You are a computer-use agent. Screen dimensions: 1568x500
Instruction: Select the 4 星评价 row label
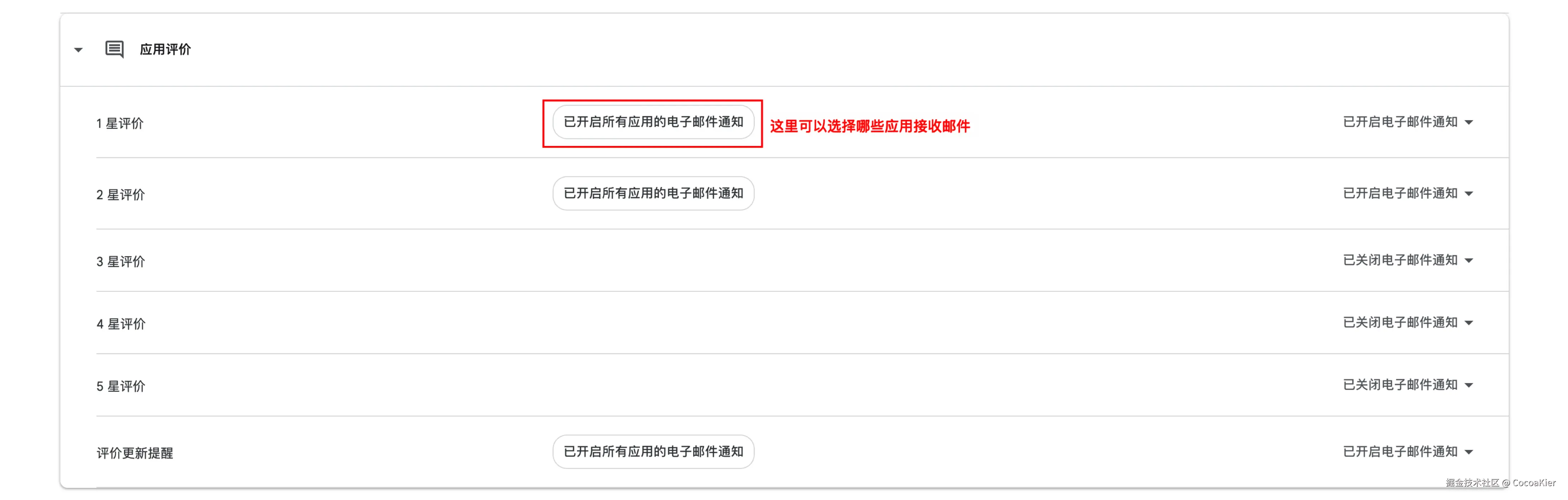coord(121,324)
